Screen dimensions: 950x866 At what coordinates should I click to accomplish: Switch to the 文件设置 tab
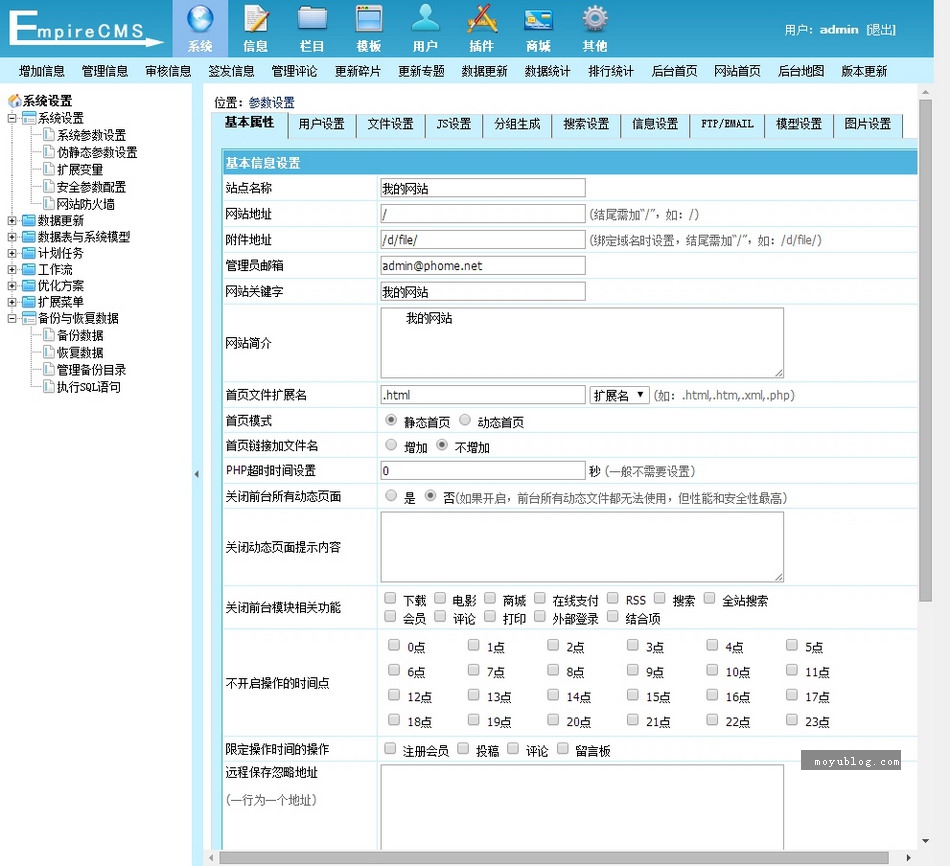(x=390, y=124)
